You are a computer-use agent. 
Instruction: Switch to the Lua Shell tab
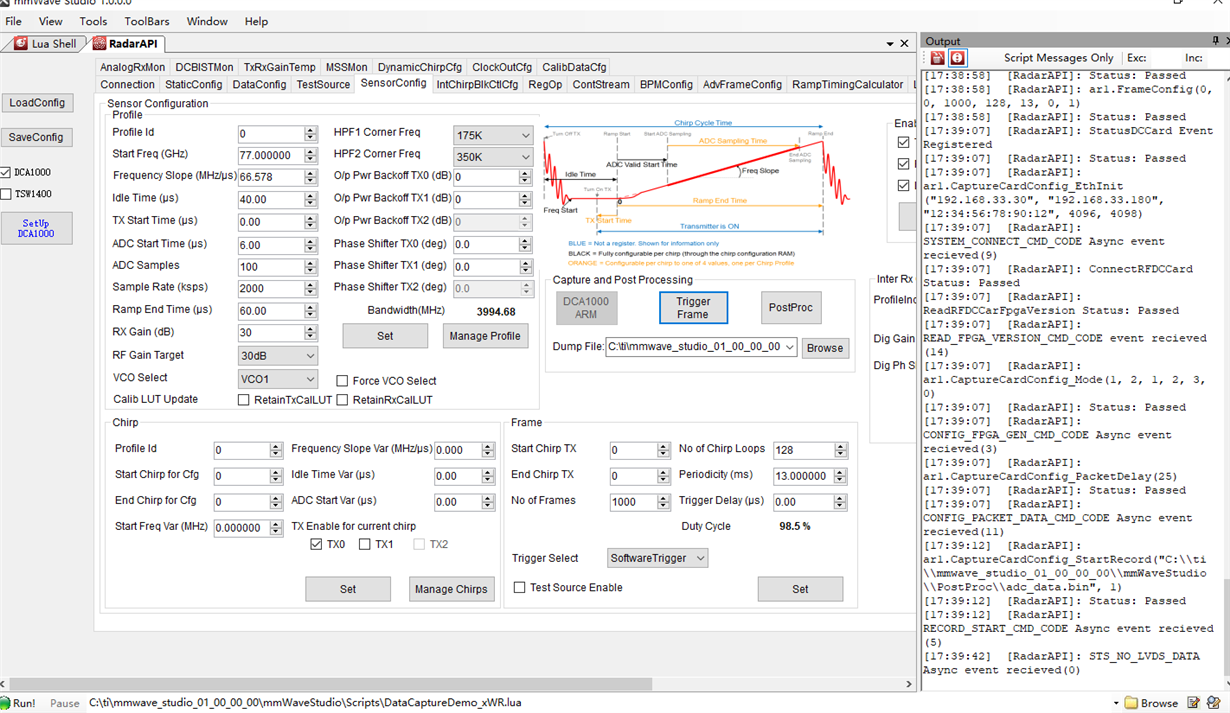pyautogui.click(x=45, y=44)
